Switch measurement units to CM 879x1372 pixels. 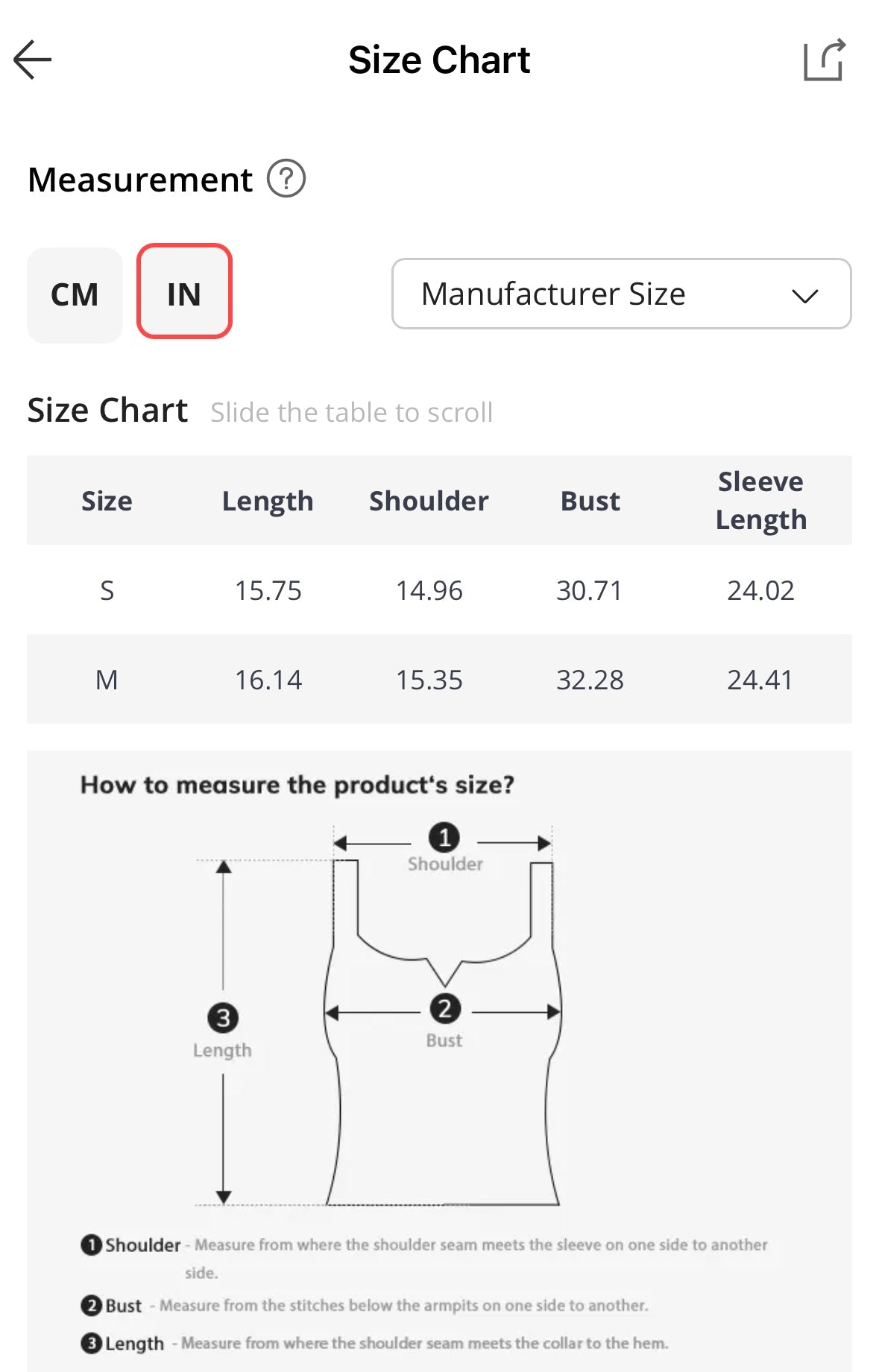tap(75, 295)
